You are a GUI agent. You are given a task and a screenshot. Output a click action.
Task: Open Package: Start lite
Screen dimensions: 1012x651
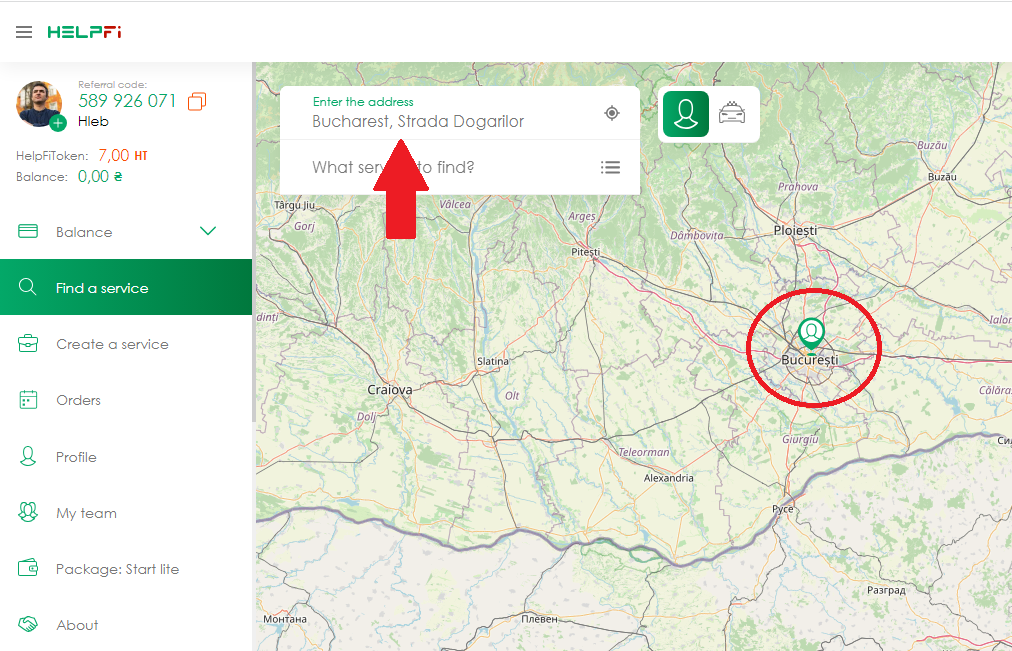coord(117,569)
